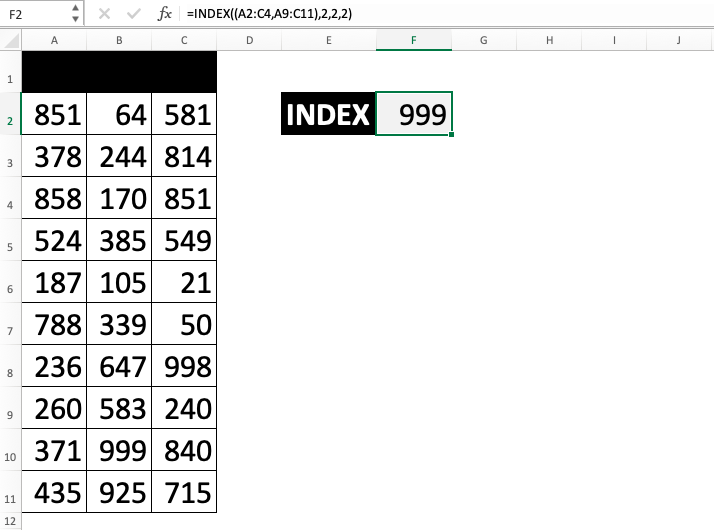Select row 8 header
This screenshot has height=530, width=714.
point(10,366)
